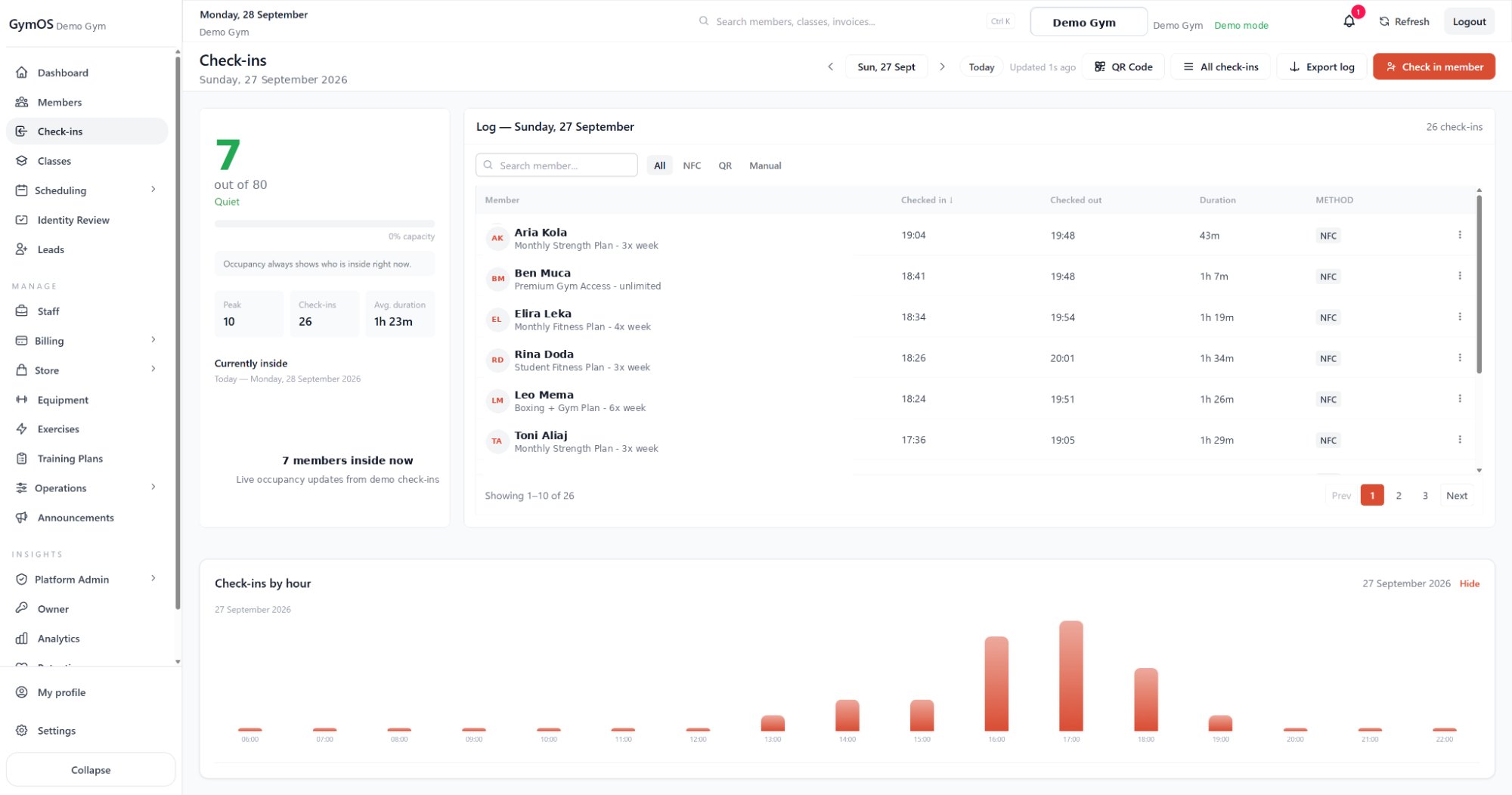Open row menu for Aria Kola
The image size is (1512, 795).
[x=1460, y=235]
